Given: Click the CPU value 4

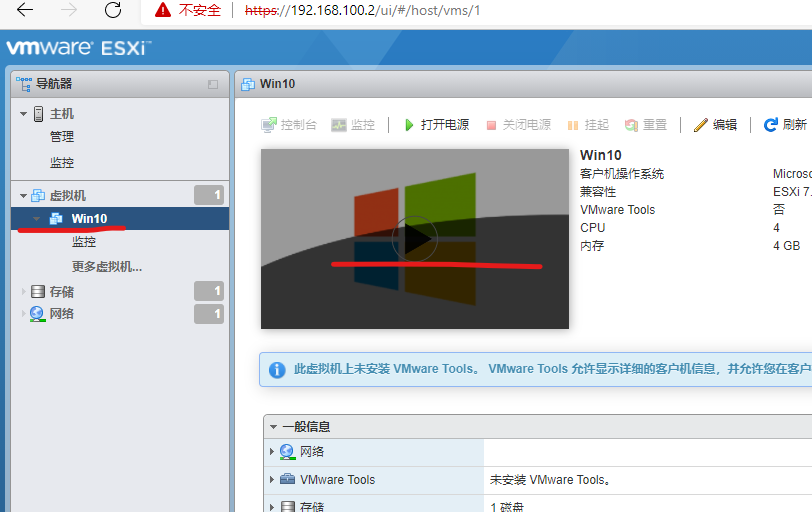Looking at the screenshot, I should click(x=776, y=228).
